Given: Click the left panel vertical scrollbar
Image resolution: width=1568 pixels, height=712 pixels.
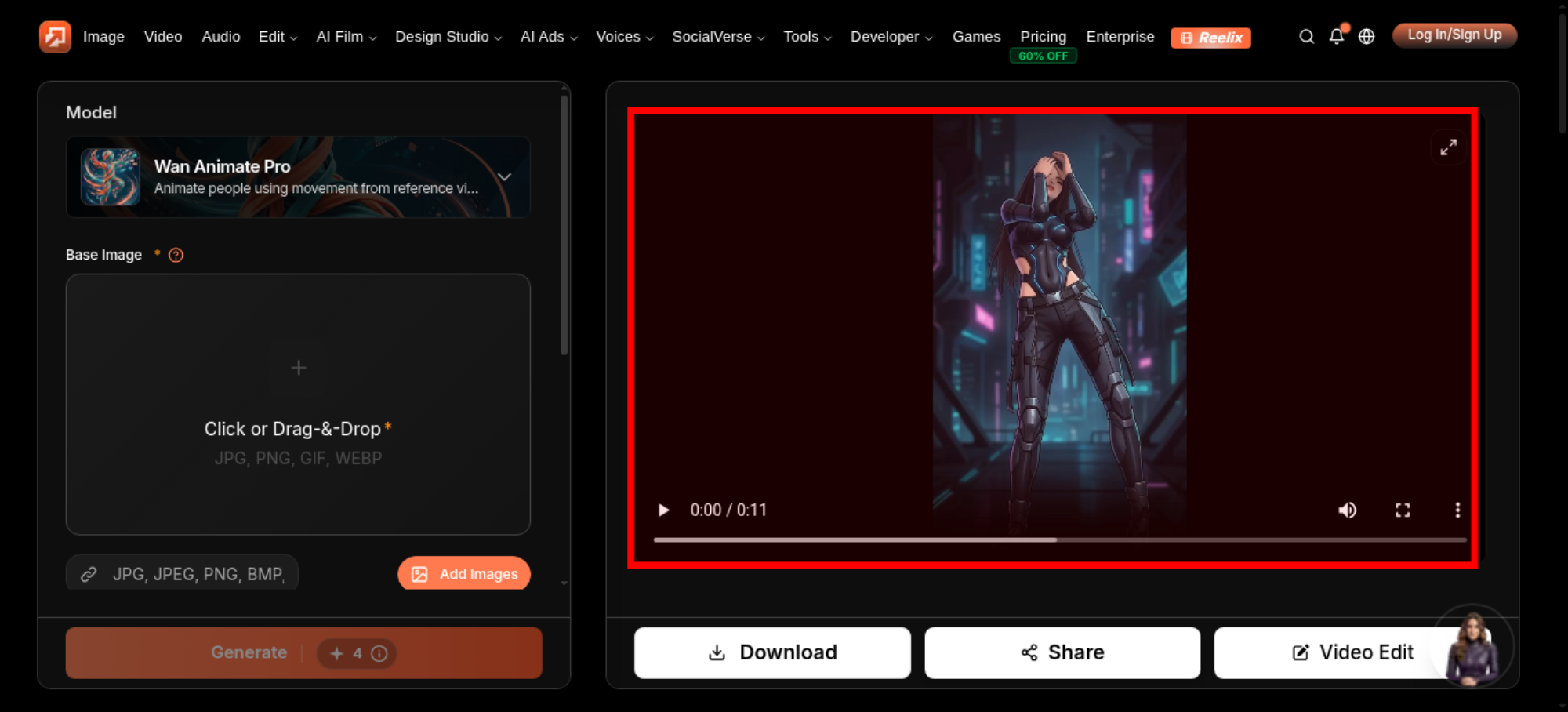Looking at the screenshot, I should (x=564, y=225).
